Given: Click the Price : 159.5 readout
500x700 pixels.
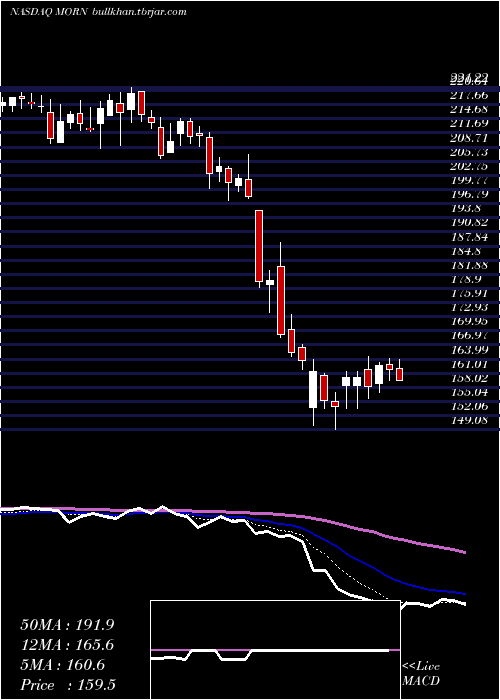Looking at the screenshot, I should pyautogui.click(x=67, y=685).
